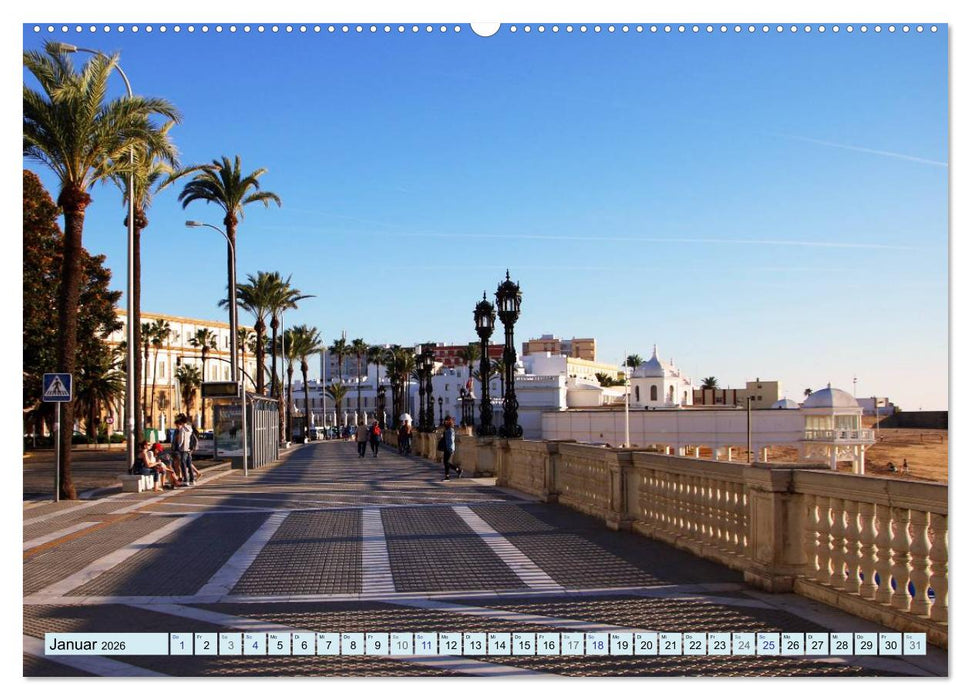Click the date cell 28
The image size is (971, 700).
click(841, 646)
